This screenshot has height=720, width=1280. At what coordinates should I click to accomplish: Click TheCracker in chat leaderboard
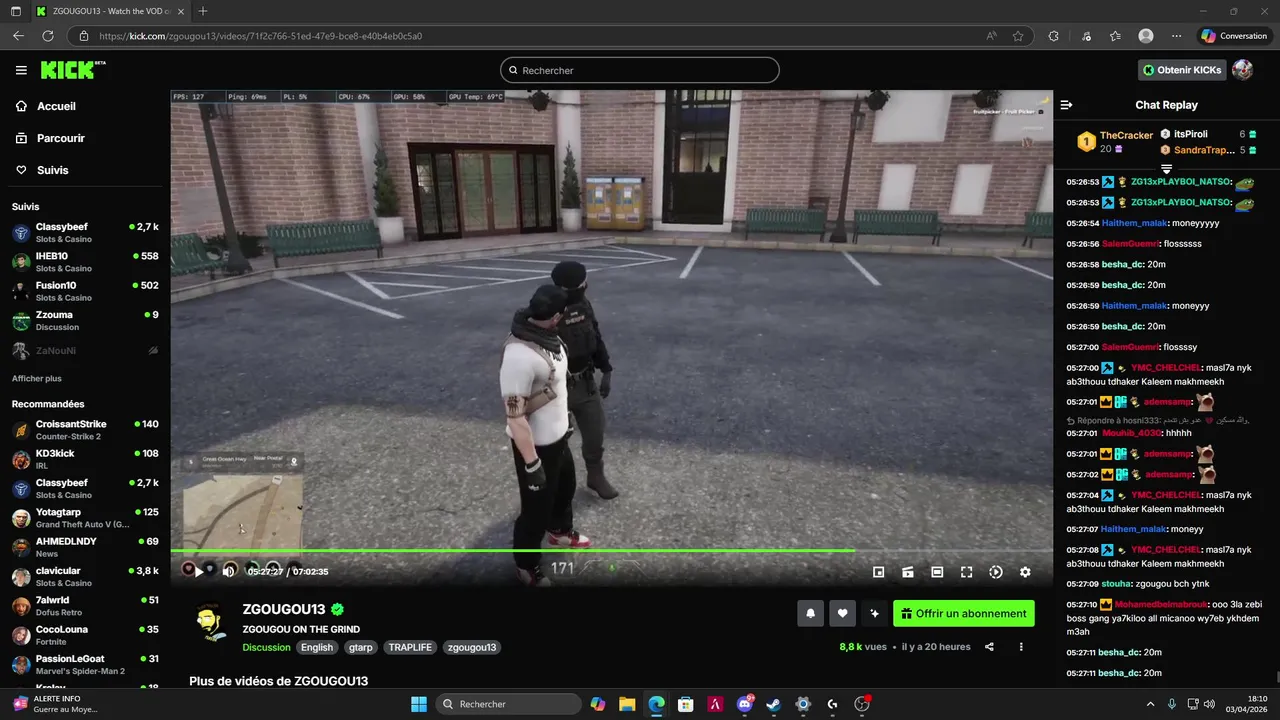click(1126, 135)
